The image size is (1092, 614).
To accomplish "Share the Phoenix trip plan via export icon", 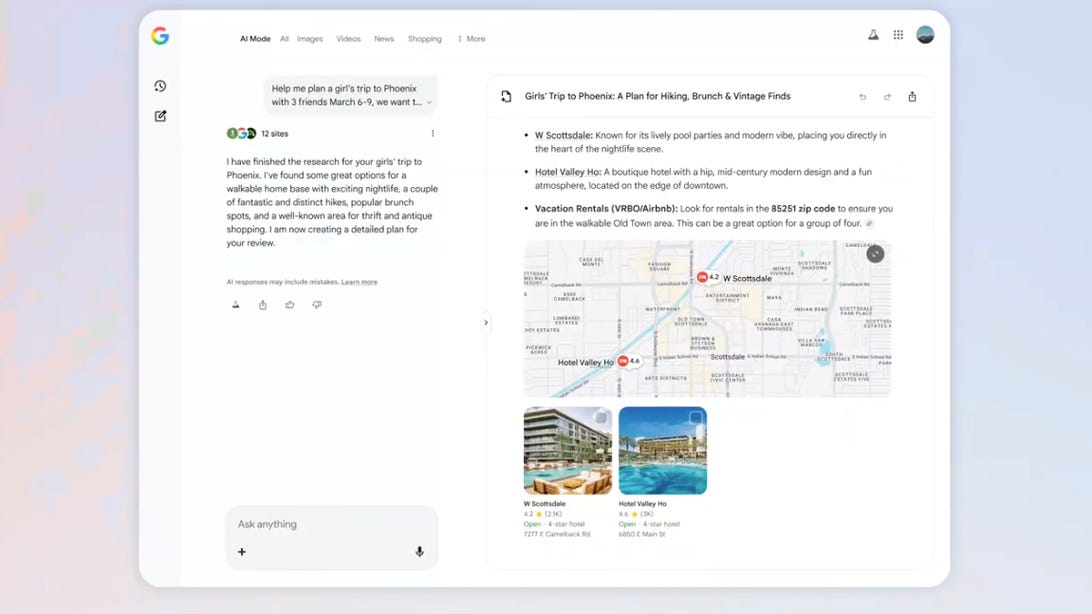I will click(x=911, y=96).
